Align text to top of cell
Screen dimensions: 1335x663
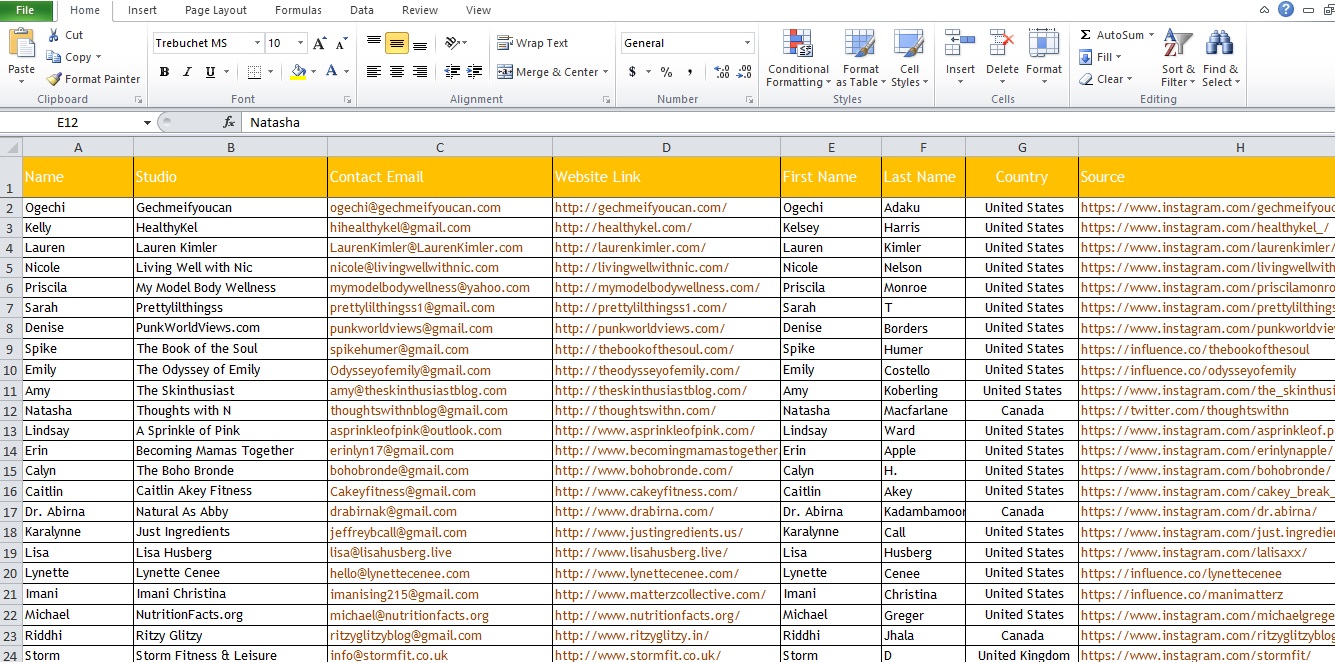click(374, 43)
